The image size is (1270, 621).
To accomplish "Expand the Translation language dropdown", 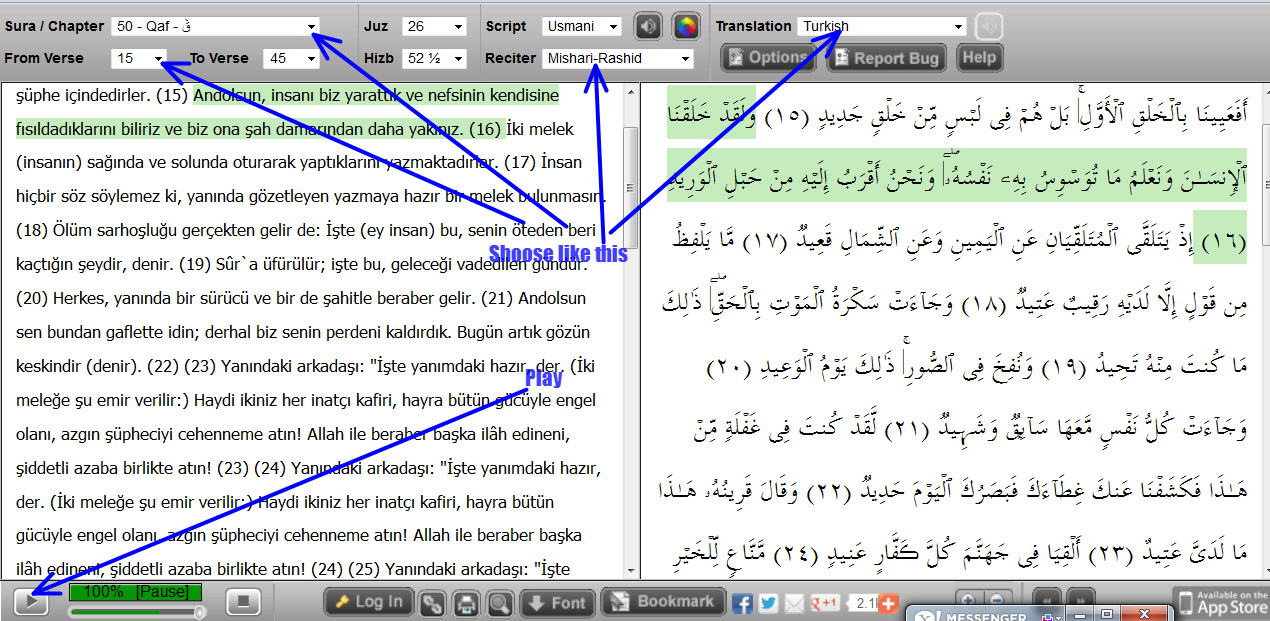I will (x=882, y=27).
